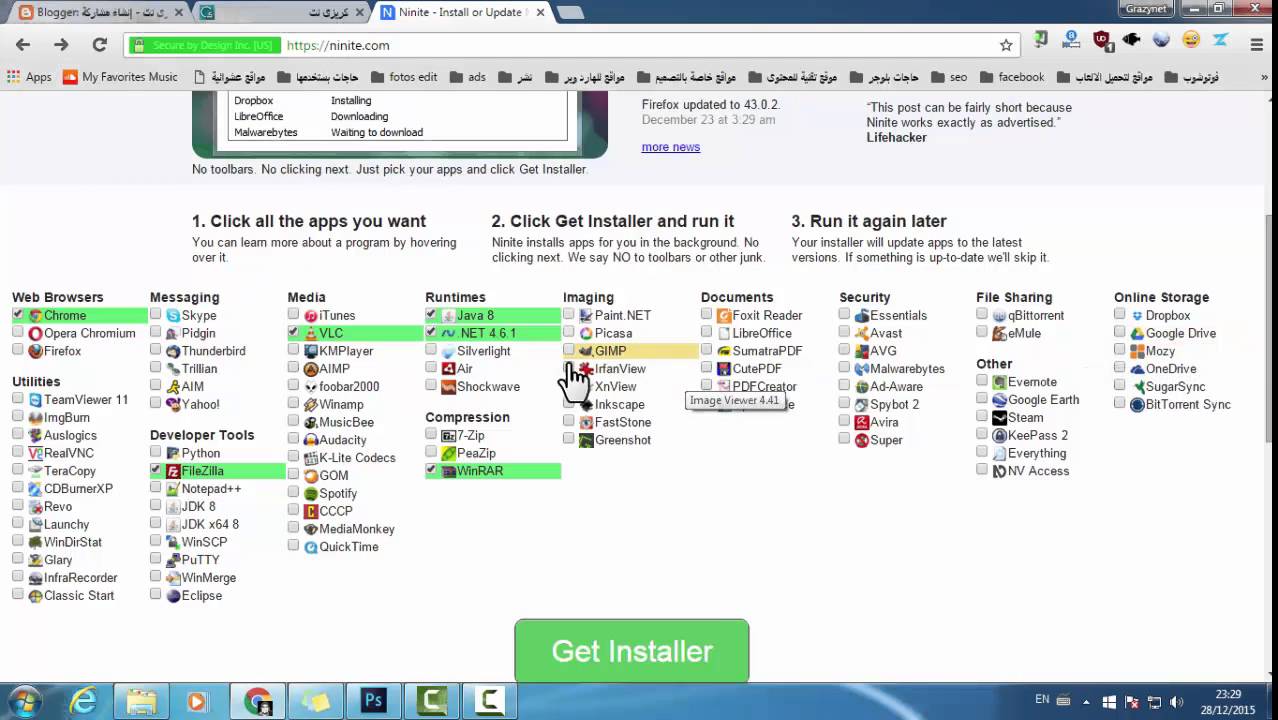Click the WinRAR icon under Compression

(x=449, y=471)
